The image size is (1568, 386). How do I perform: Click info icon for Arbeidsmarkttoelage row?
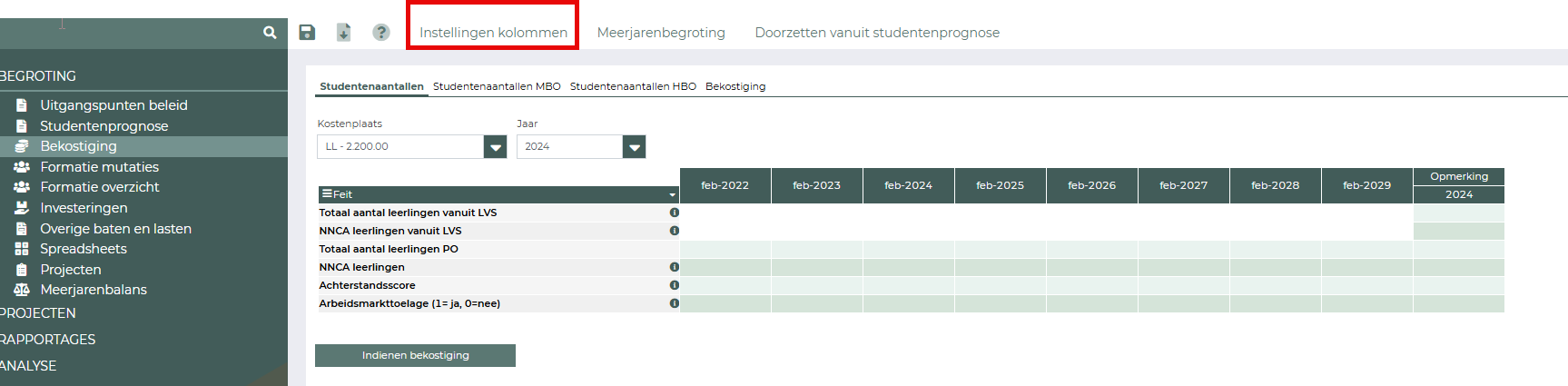coord(675,303)
